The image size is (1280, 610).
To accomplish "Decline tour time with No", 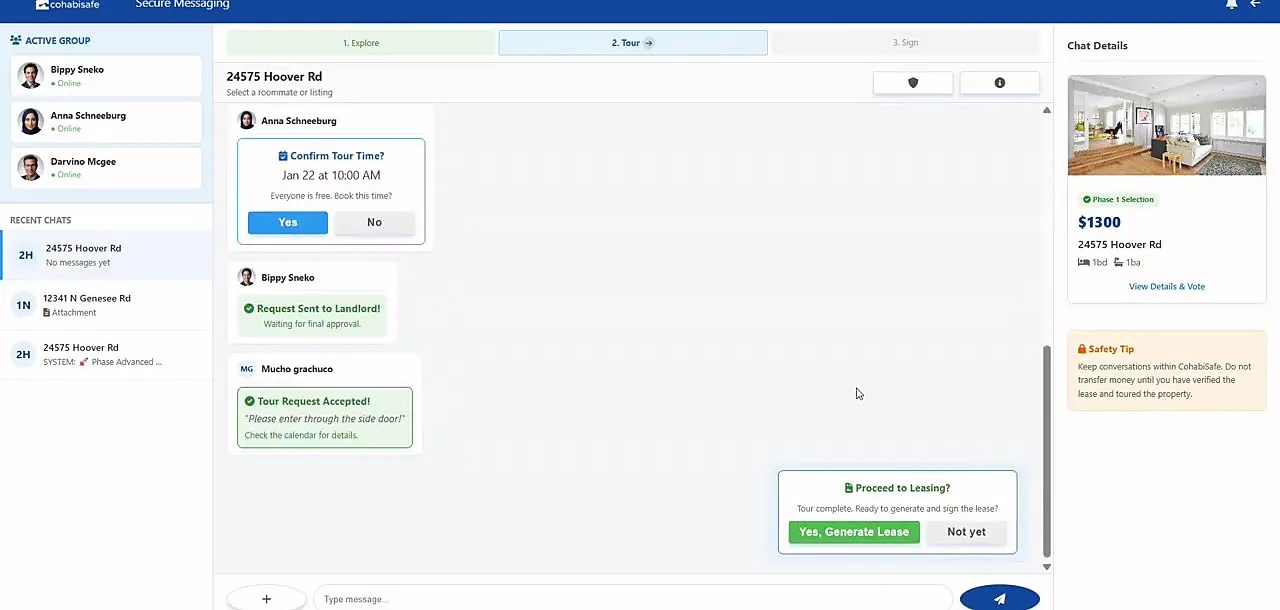I will 374,222.
